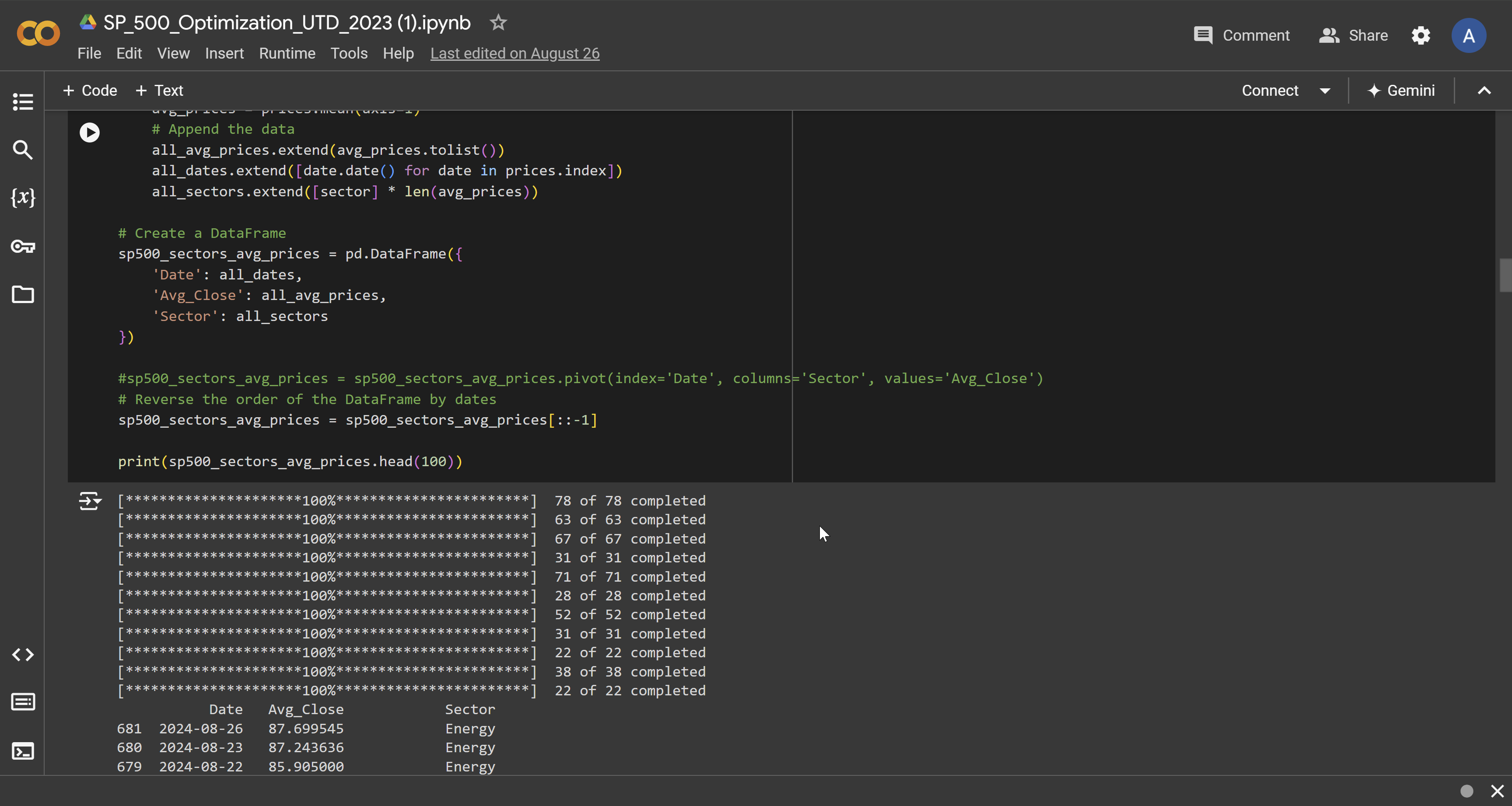Open the Runtime menu

[287, 53]
